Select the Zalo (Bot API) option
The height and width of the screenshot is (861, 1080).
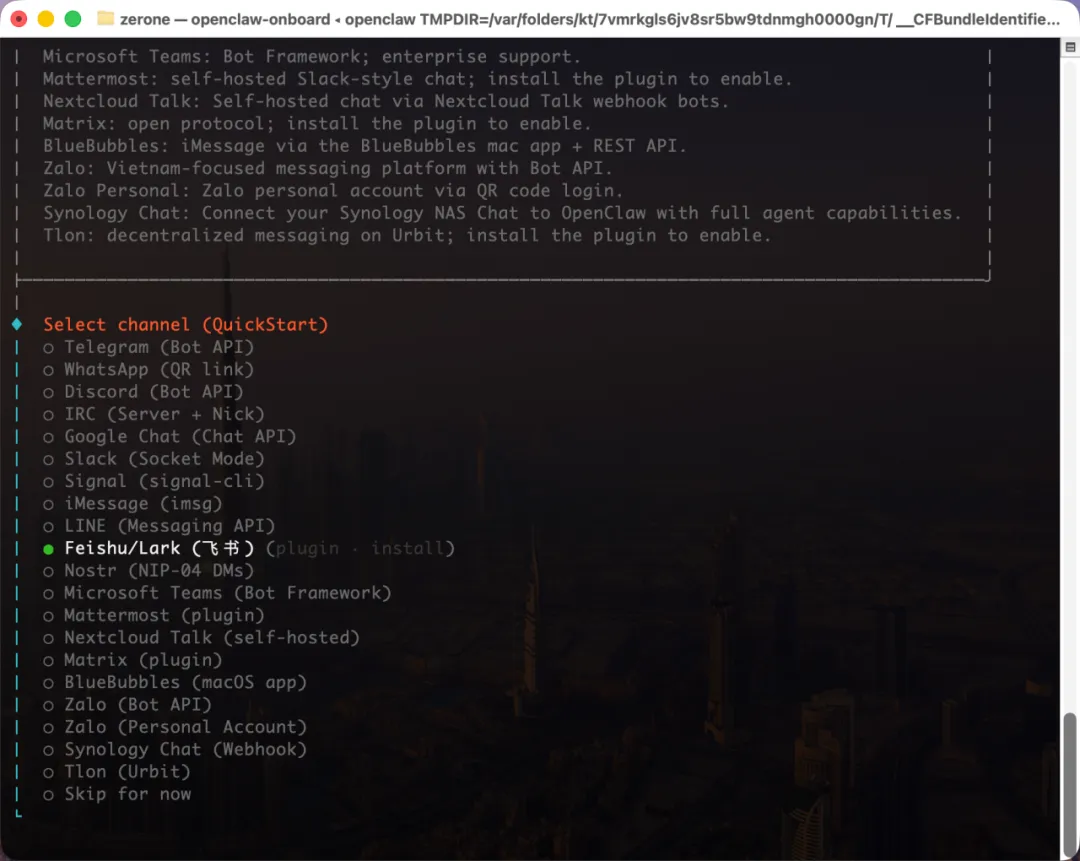point(127,705)
